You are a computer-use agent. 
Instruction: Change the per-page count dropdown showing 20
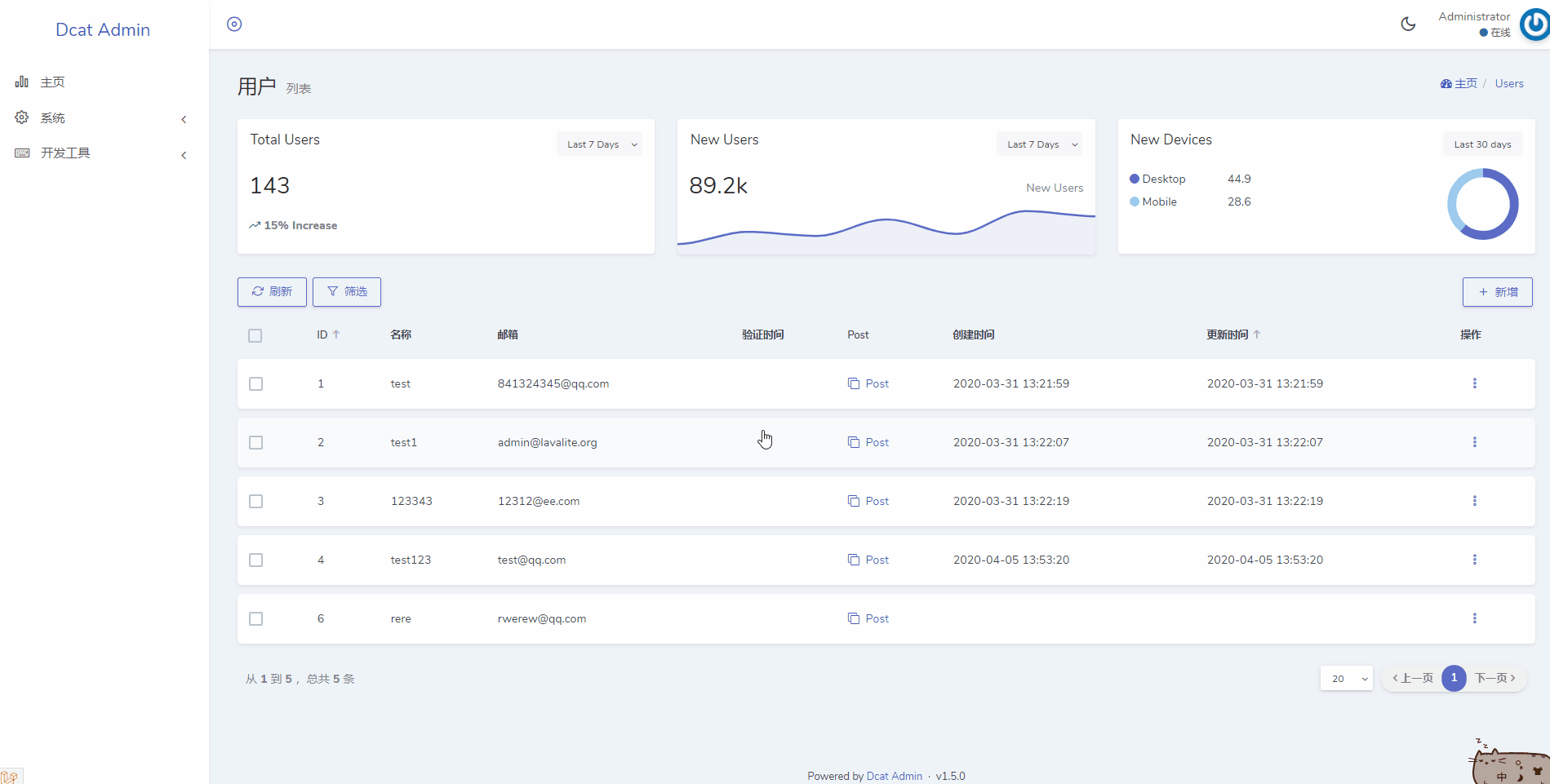click(x=1347, y=678)
